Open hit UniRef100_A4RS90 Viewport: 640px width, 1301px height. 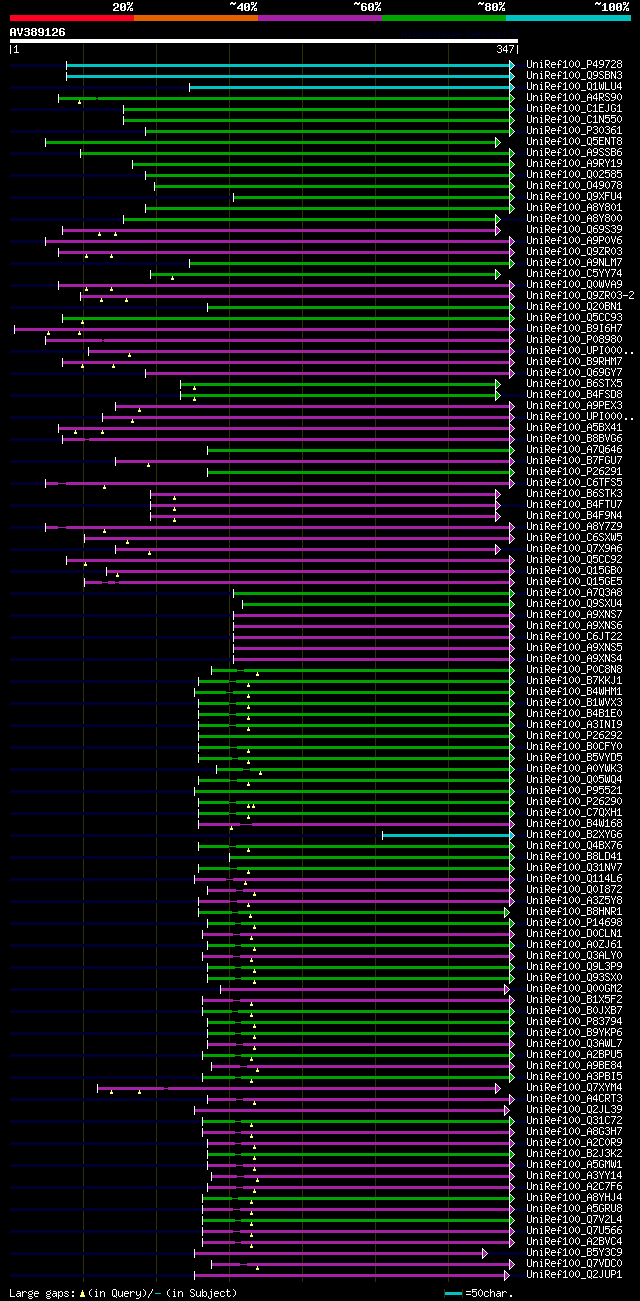pyautogui.click(x=574, y=98)
